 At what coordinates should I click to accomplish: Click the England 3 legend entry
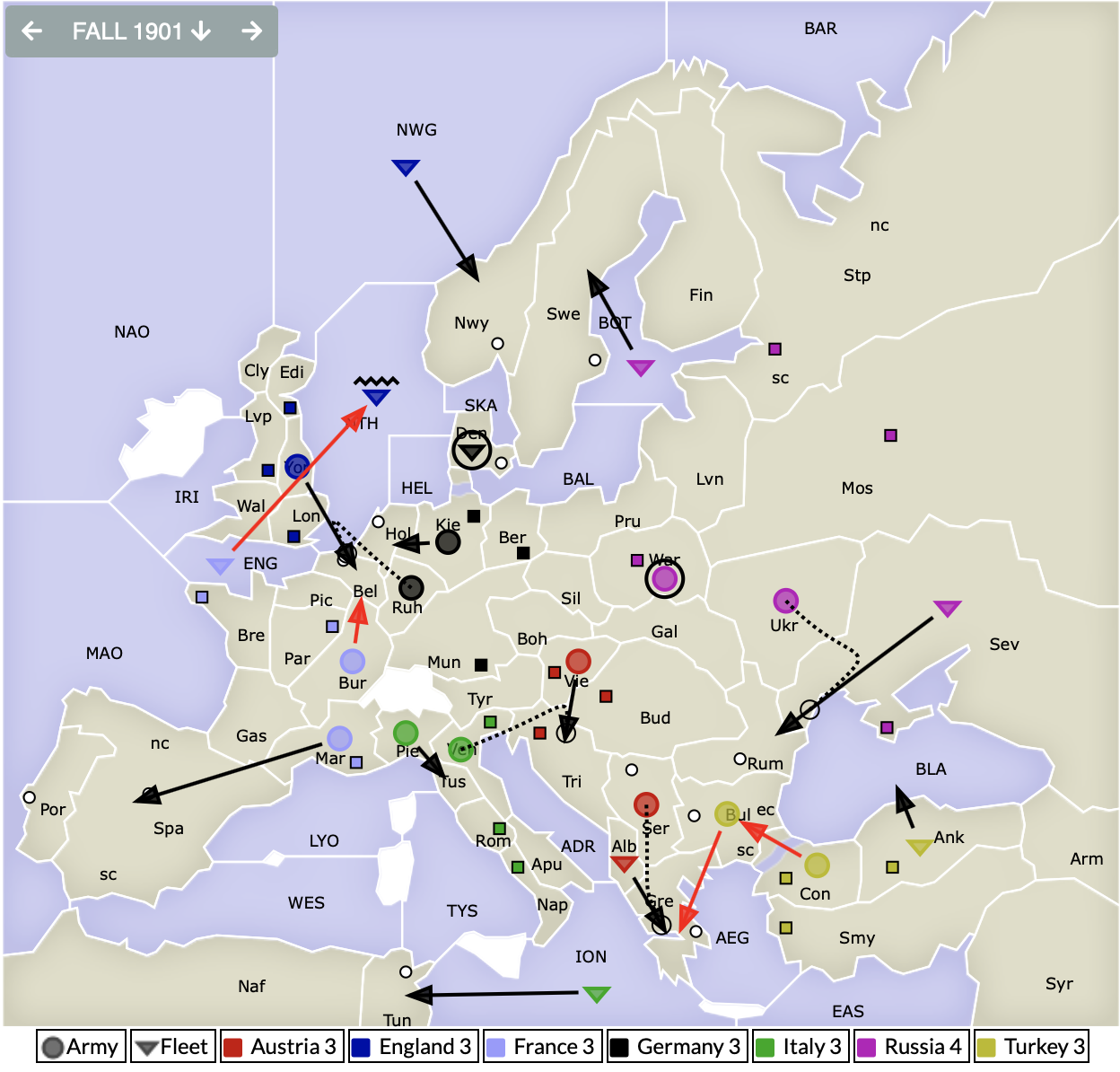coord(413,1047)
